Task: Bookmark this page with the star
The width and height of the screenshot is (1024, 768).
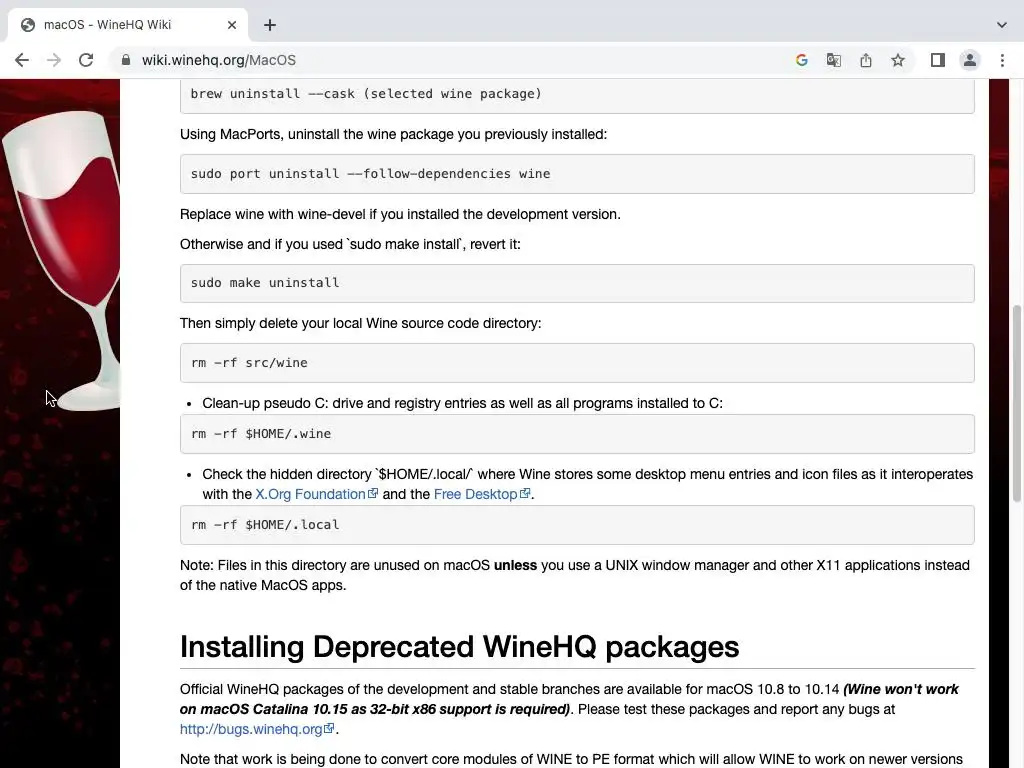Action: [x=898, y=60]
